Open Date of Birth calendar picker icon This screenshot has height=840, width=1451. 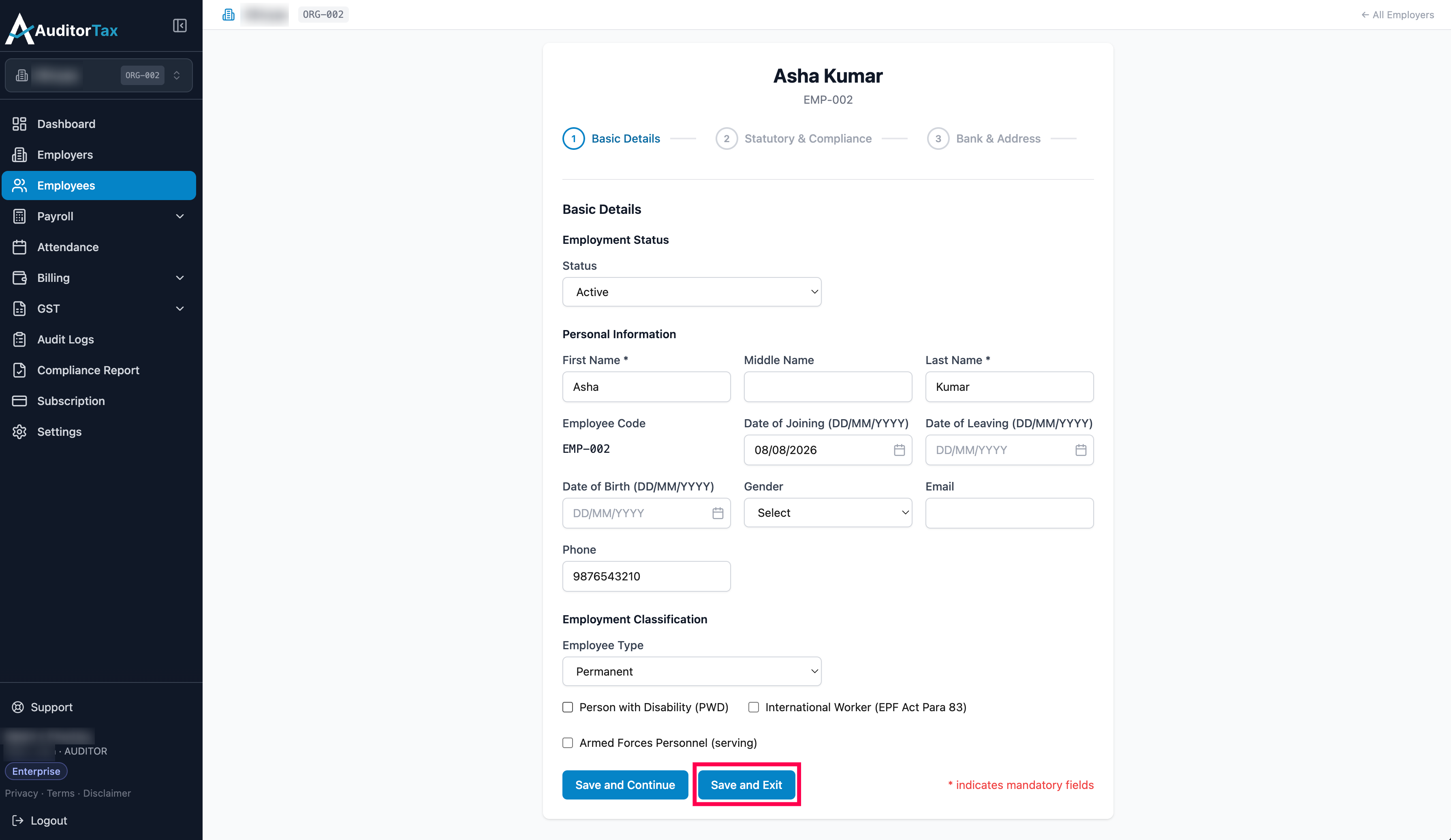click(x=718, y=513)
